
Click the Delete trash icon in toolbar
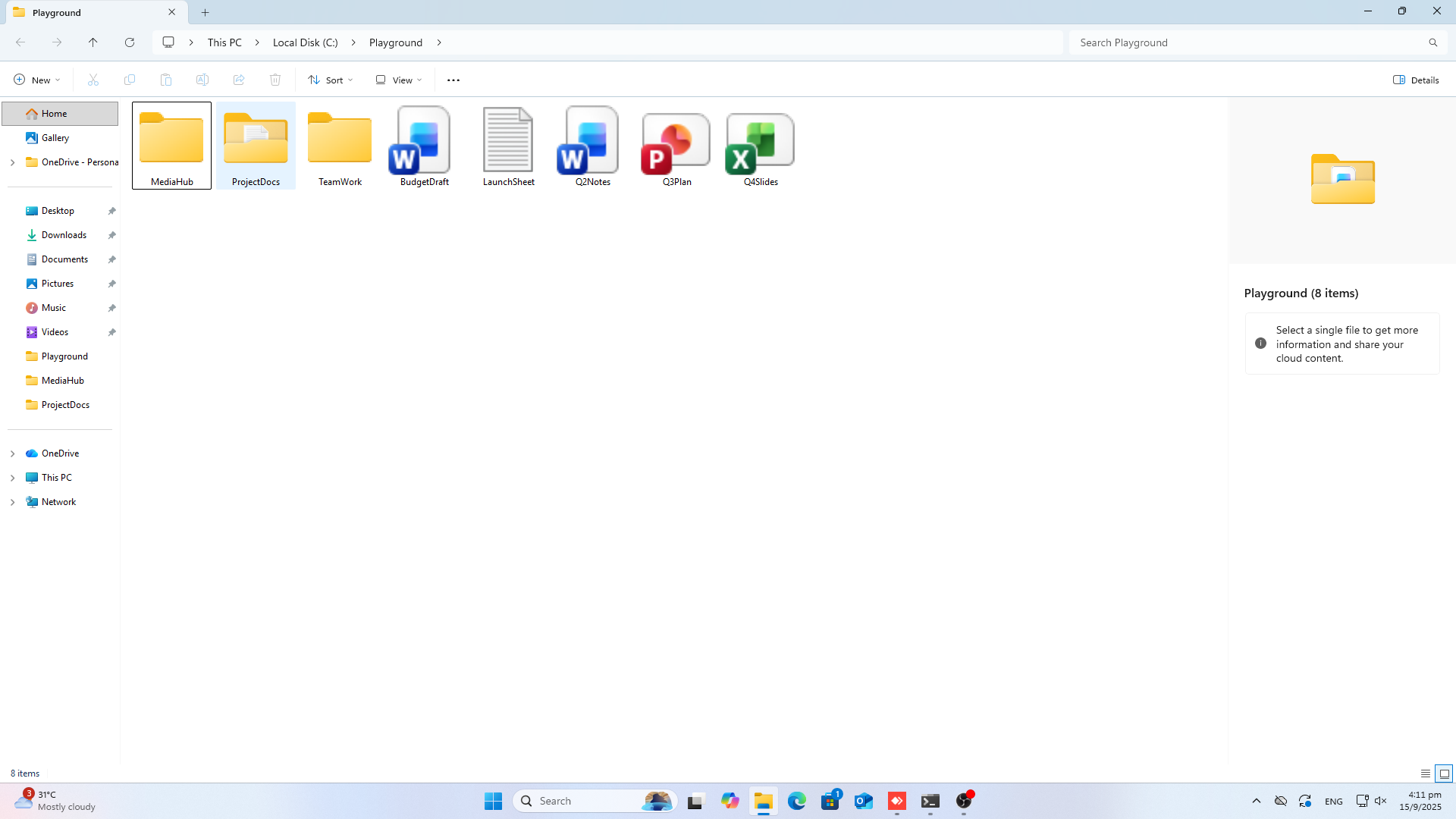(x=275, y=80)
